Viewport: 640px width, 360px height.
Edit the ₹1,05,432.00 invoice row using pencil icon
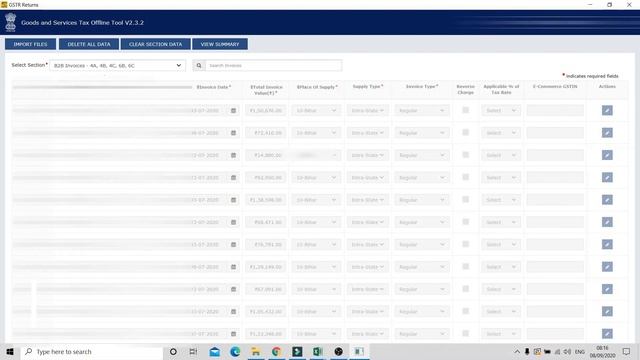coord(607,311)
